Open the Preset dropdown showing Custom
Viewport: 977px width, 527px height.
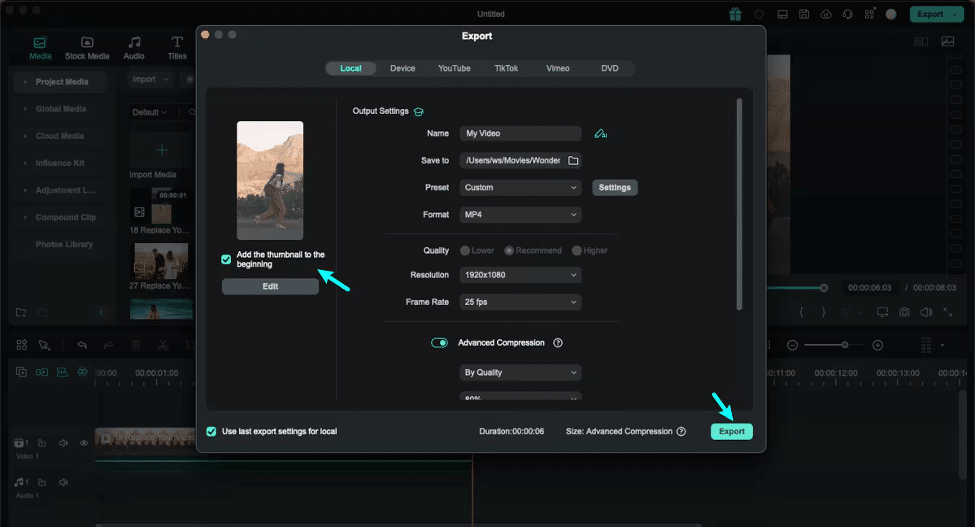click(x=520, y=188)
